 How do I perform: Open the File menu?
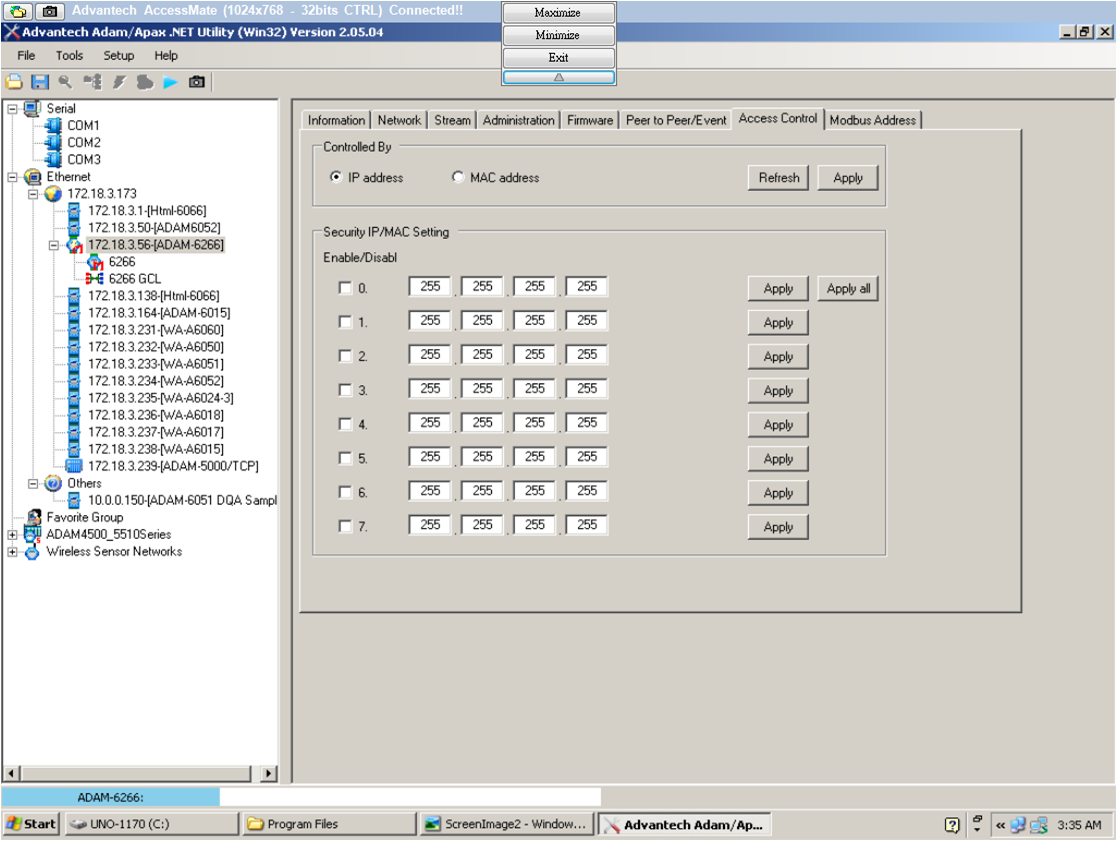point(26,56)
